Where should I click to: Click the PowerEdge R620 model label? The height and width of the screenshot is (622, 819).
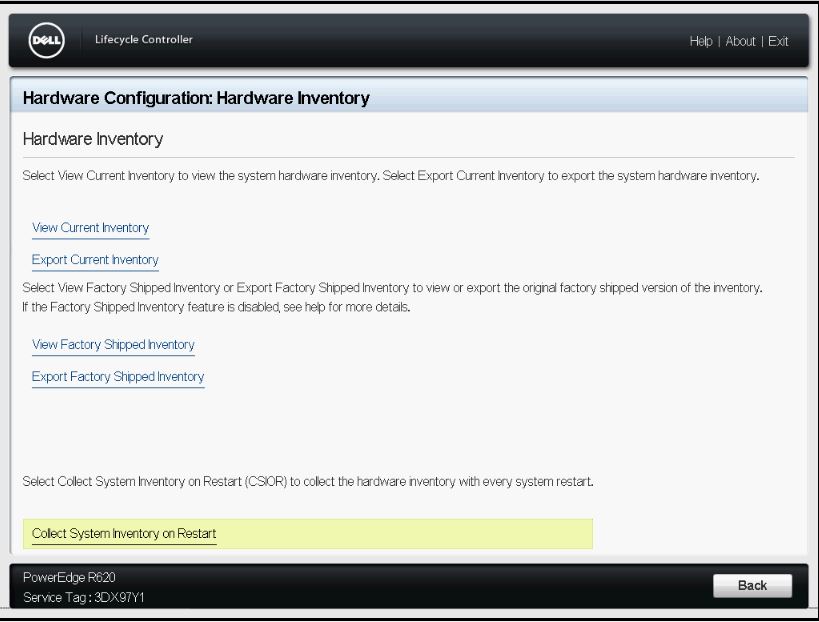coord(64,579)
